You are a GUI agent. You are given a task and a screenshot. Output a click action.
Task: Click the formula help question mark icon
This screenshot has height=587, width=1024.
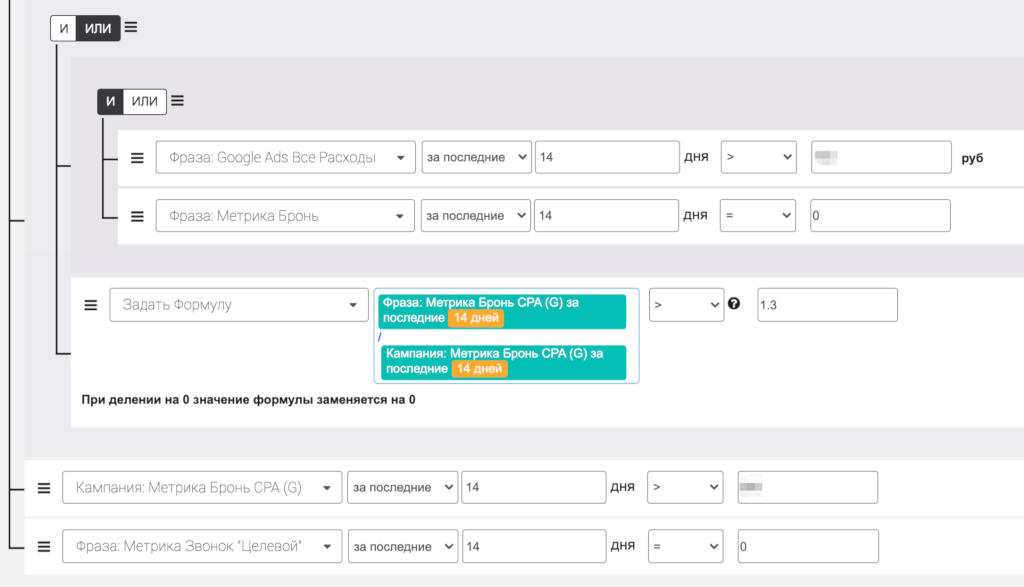tap(734, 304)
